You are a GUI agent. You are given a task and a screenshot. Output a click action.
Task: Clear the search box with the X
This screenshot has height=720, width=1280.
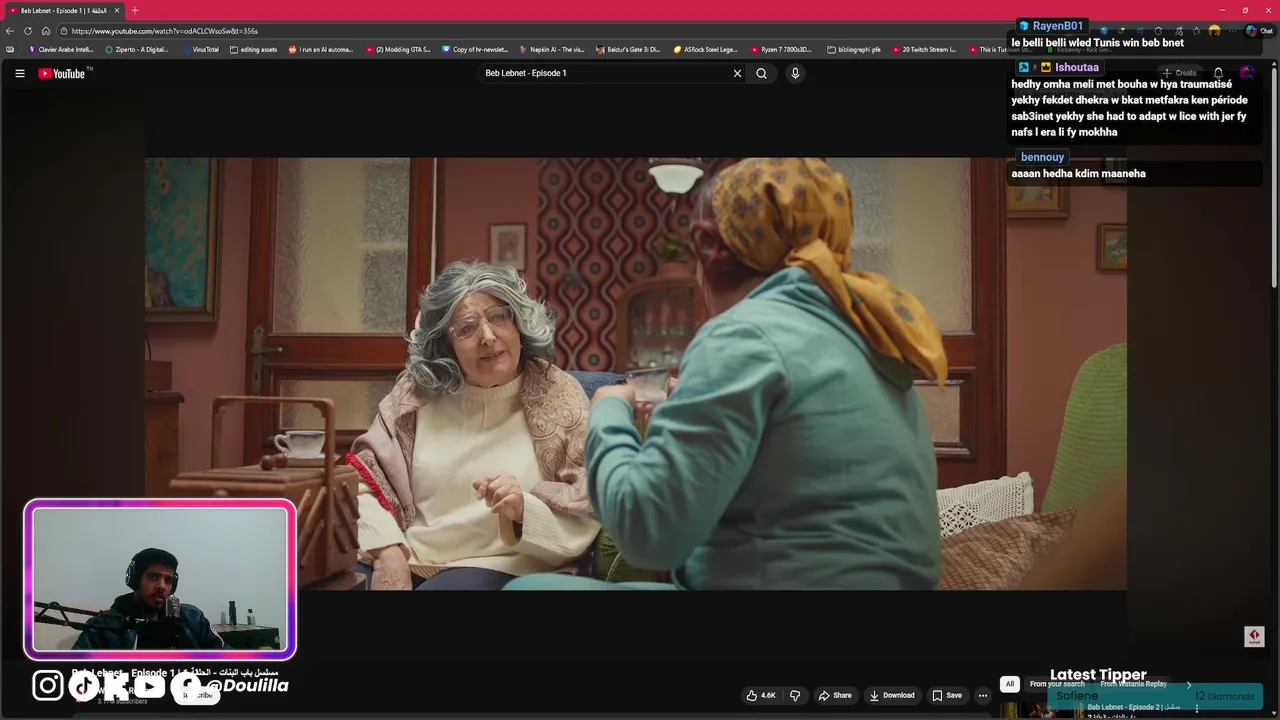[737, 73]
